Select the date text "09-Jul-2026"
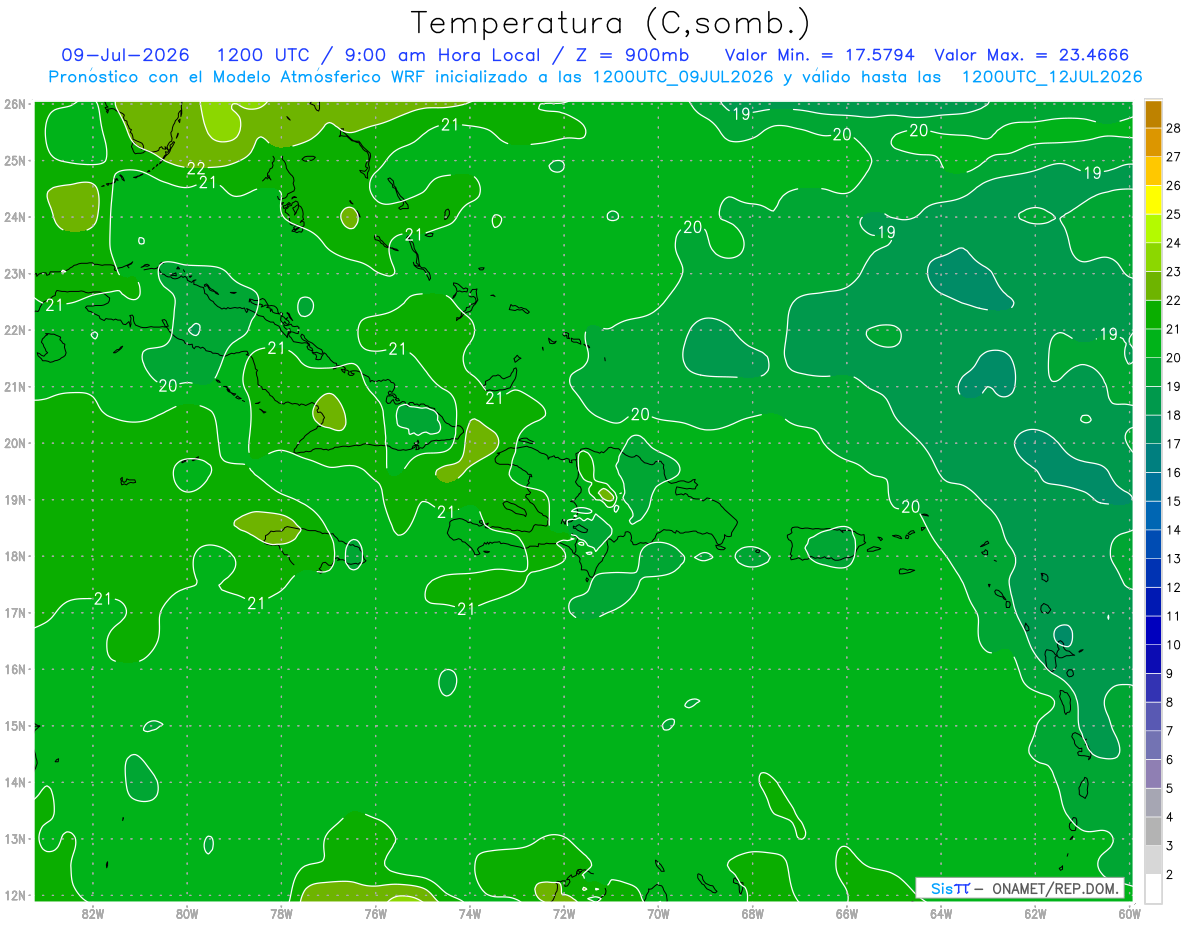Viewport: 1200px width, 927px height. coord(125,55)
